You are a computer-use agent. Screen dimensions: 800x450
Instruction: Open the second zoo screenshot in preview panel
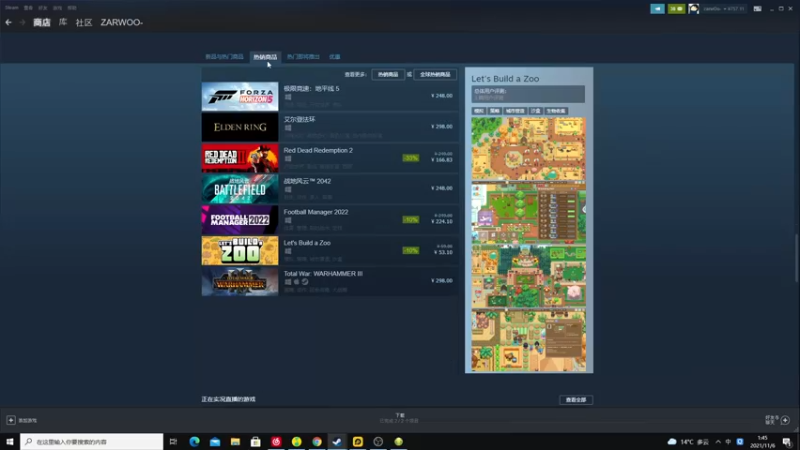[529, 213]
